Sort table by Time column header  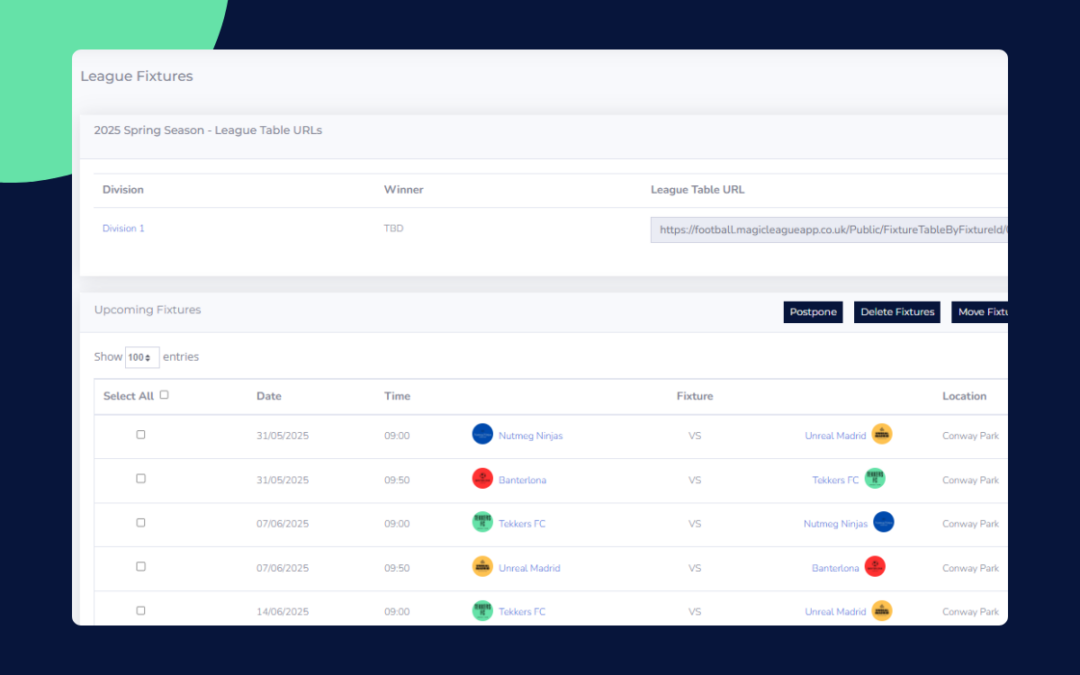click(x=397, y=396)
